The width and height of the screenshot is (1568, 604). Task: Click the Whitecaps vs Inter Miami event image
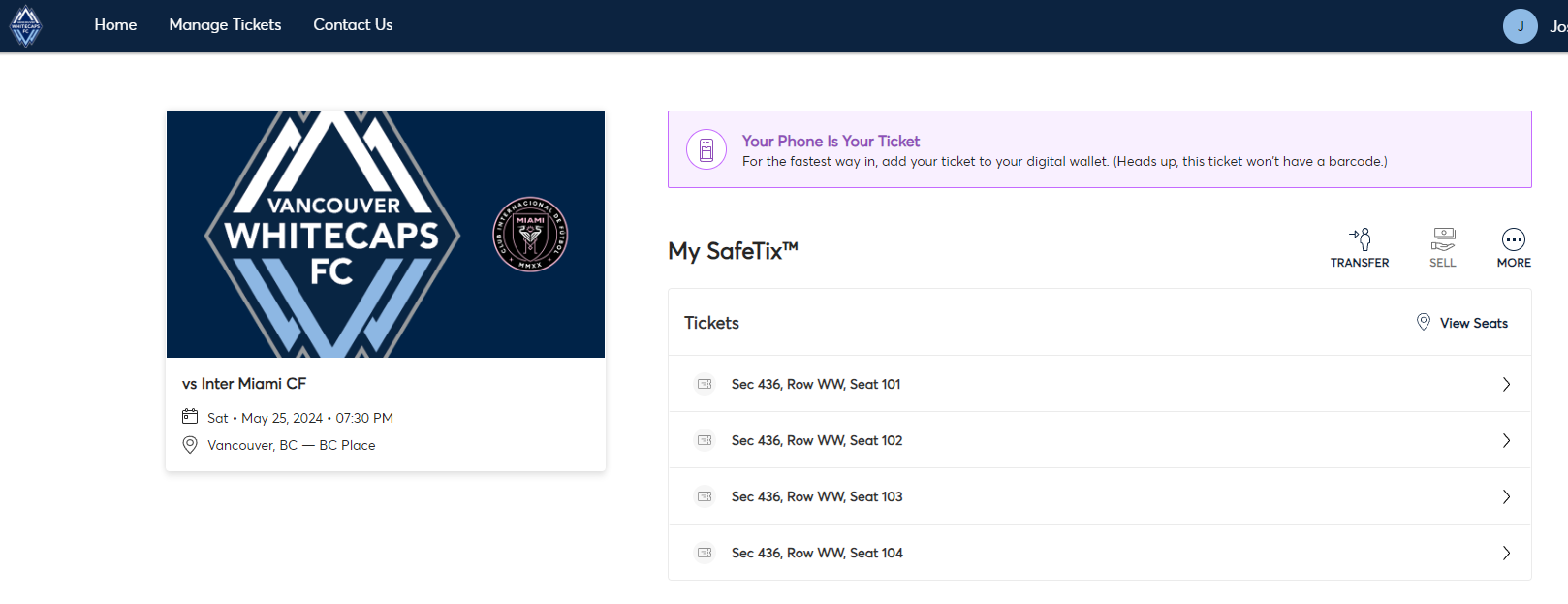(386, 235)
